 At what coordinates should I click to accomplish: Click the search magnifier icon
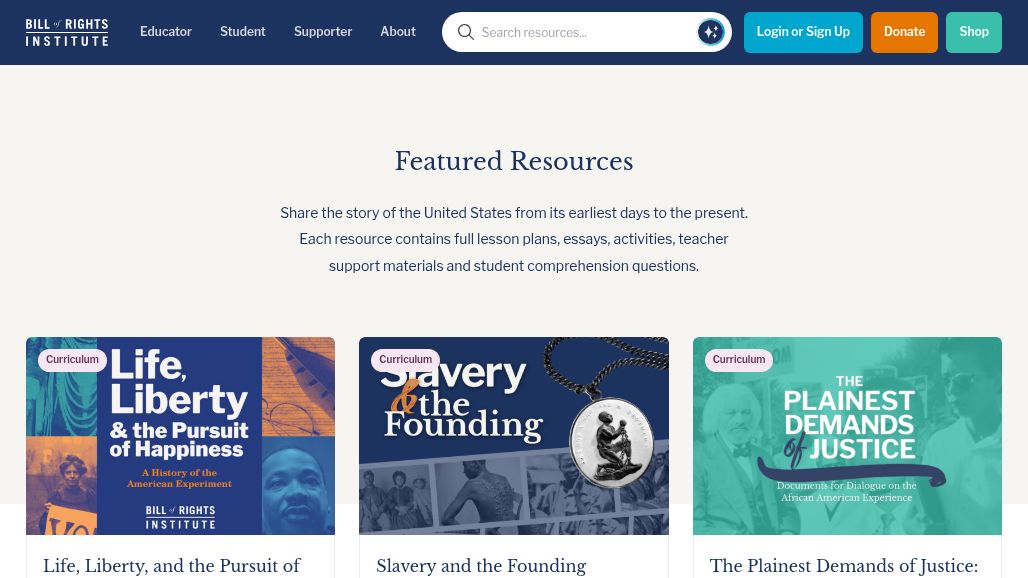coord(466,32)
